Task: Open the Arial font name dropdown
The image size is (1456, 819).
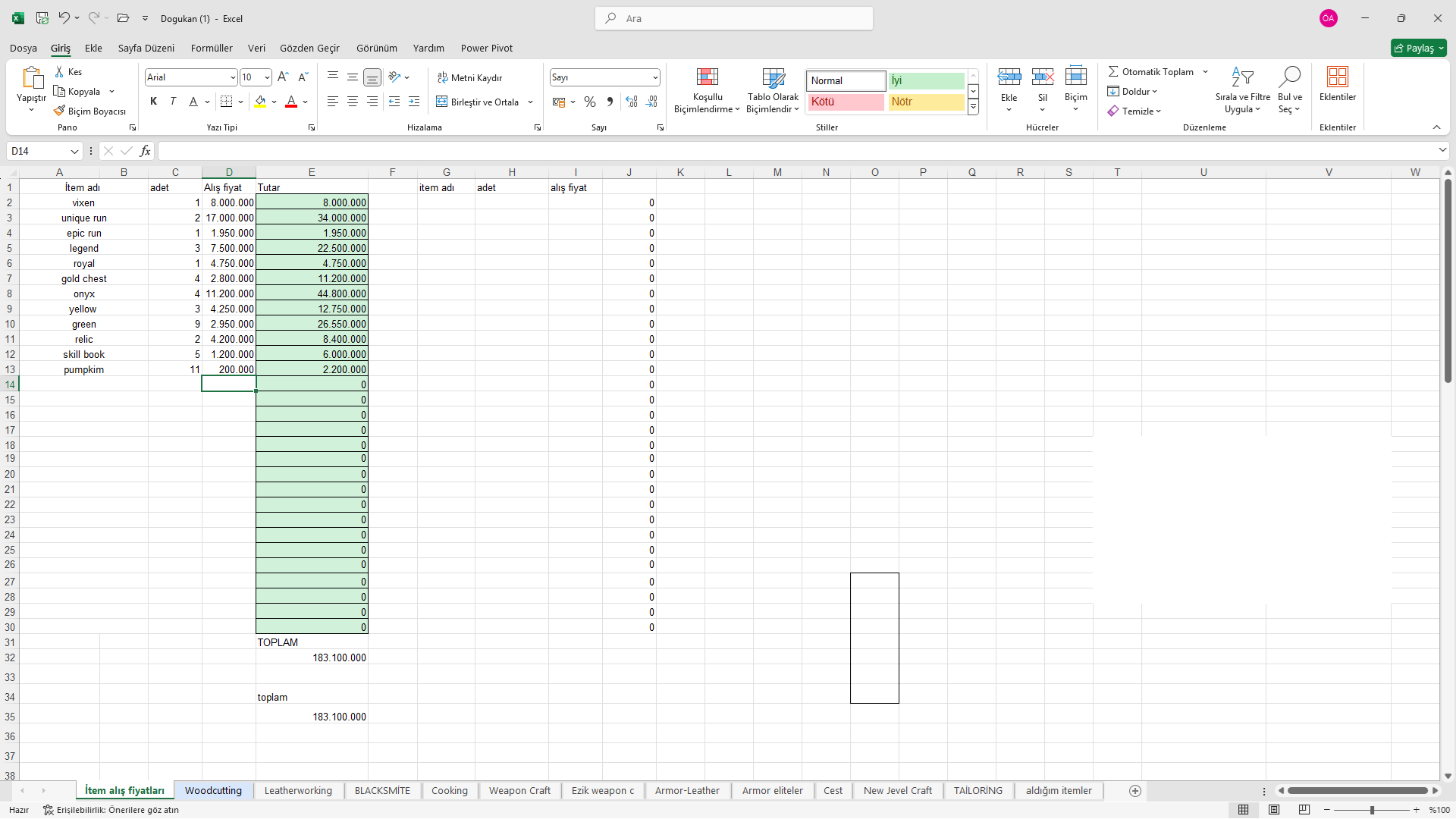Action: (233, 77)
